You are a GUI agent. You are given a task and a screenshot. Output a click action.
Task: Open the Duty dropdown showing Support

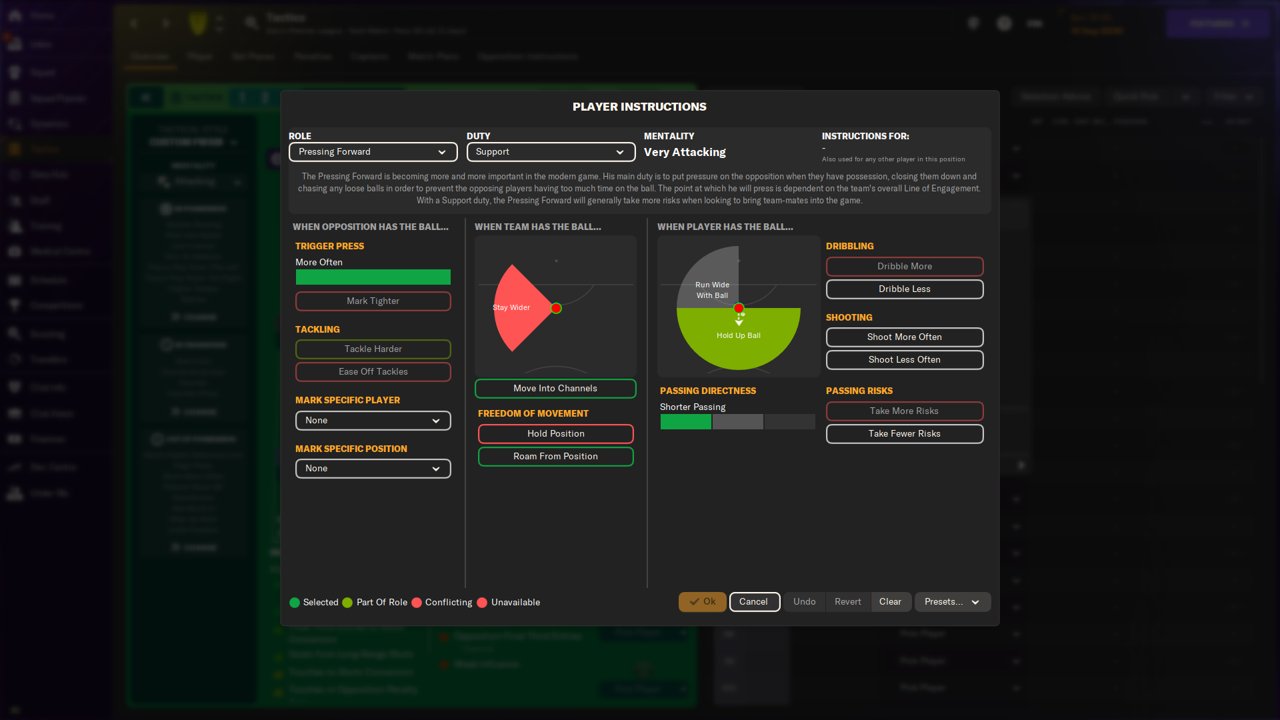(x=551, y=152)
